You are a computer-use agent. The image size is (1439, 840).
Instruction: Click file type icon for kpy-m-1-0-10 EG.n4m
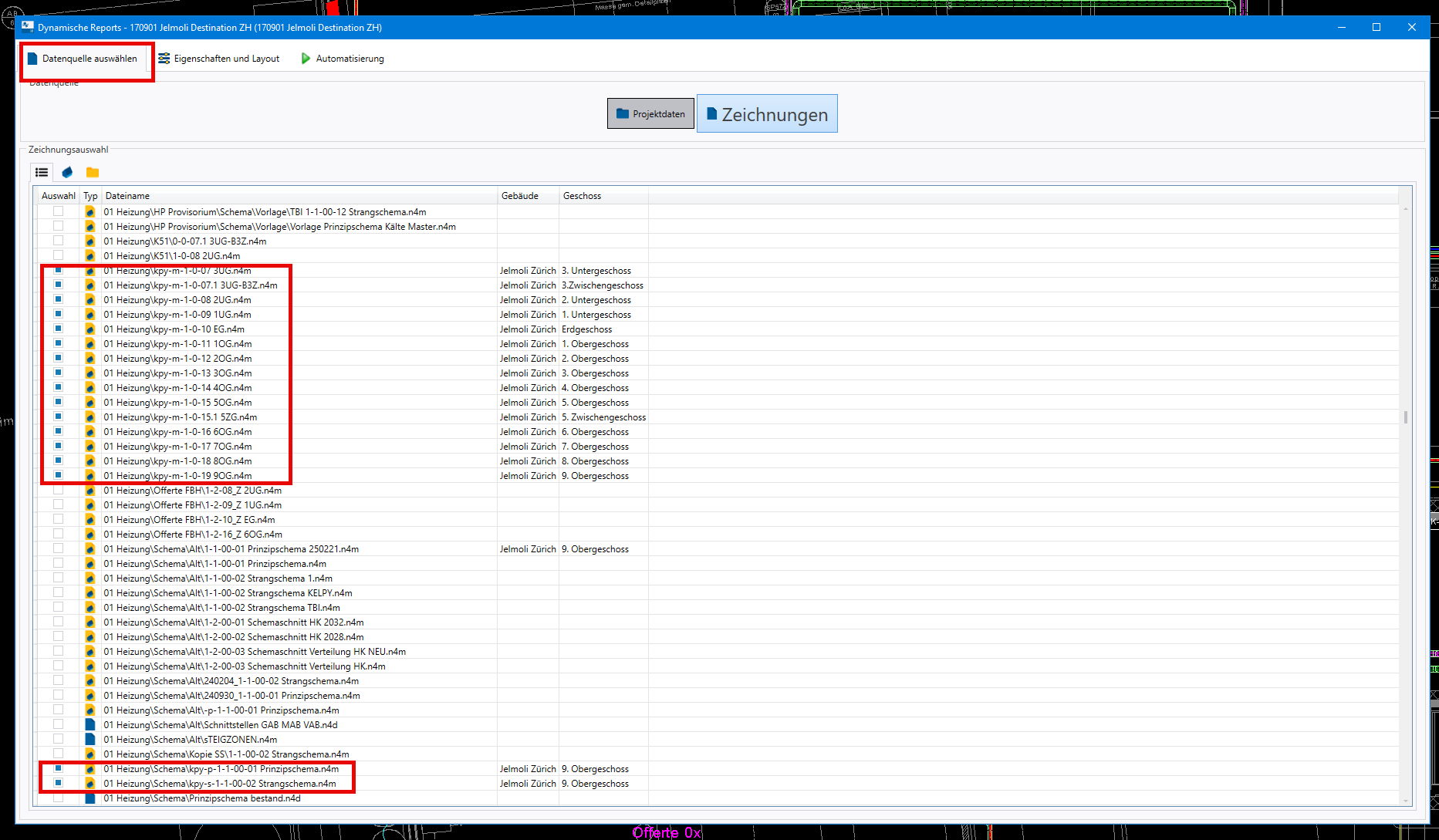[90, 329]
